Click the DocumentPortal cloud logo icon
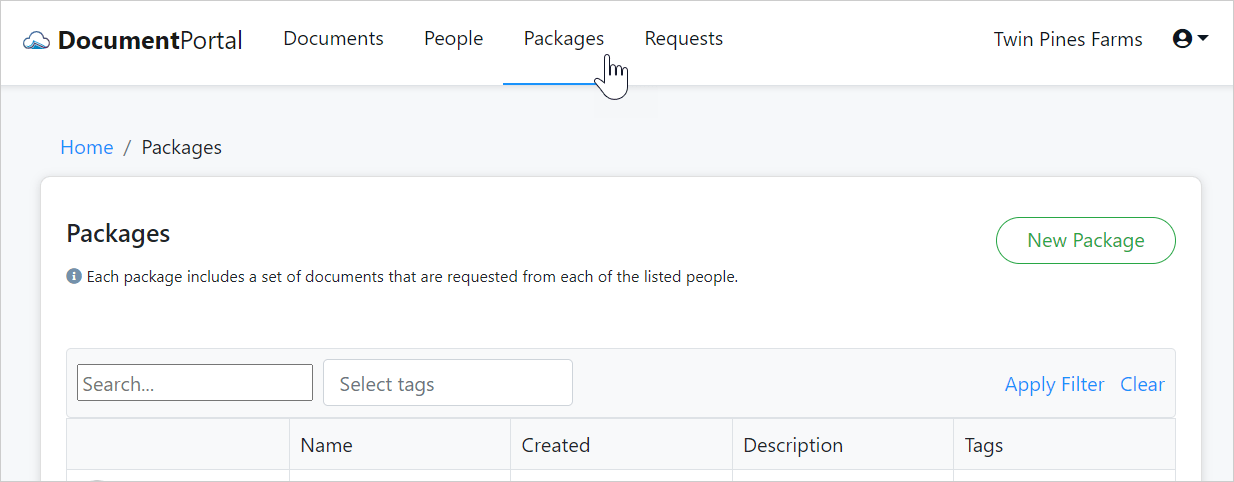The width and height of the screenshot is (1234, 482). click(x=37, y=41)
